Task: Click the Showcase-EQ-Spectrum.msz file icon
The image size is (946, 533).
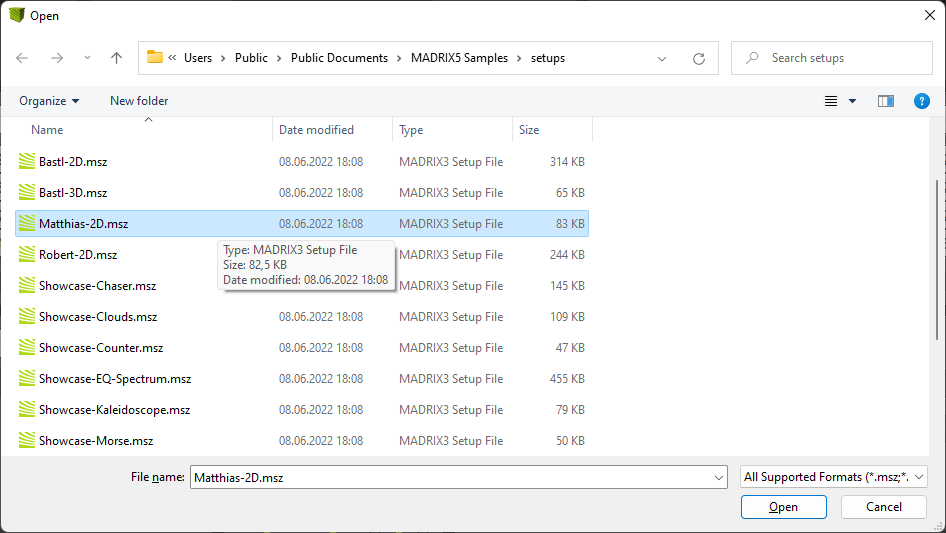Action: pos(27,378)
